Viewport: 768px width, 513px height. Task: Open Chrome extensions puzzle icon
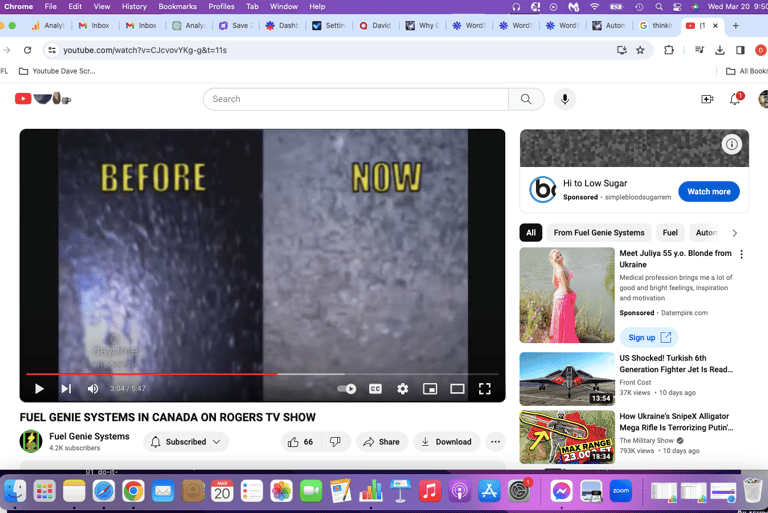pyautogui.click(x=669, y=50)
